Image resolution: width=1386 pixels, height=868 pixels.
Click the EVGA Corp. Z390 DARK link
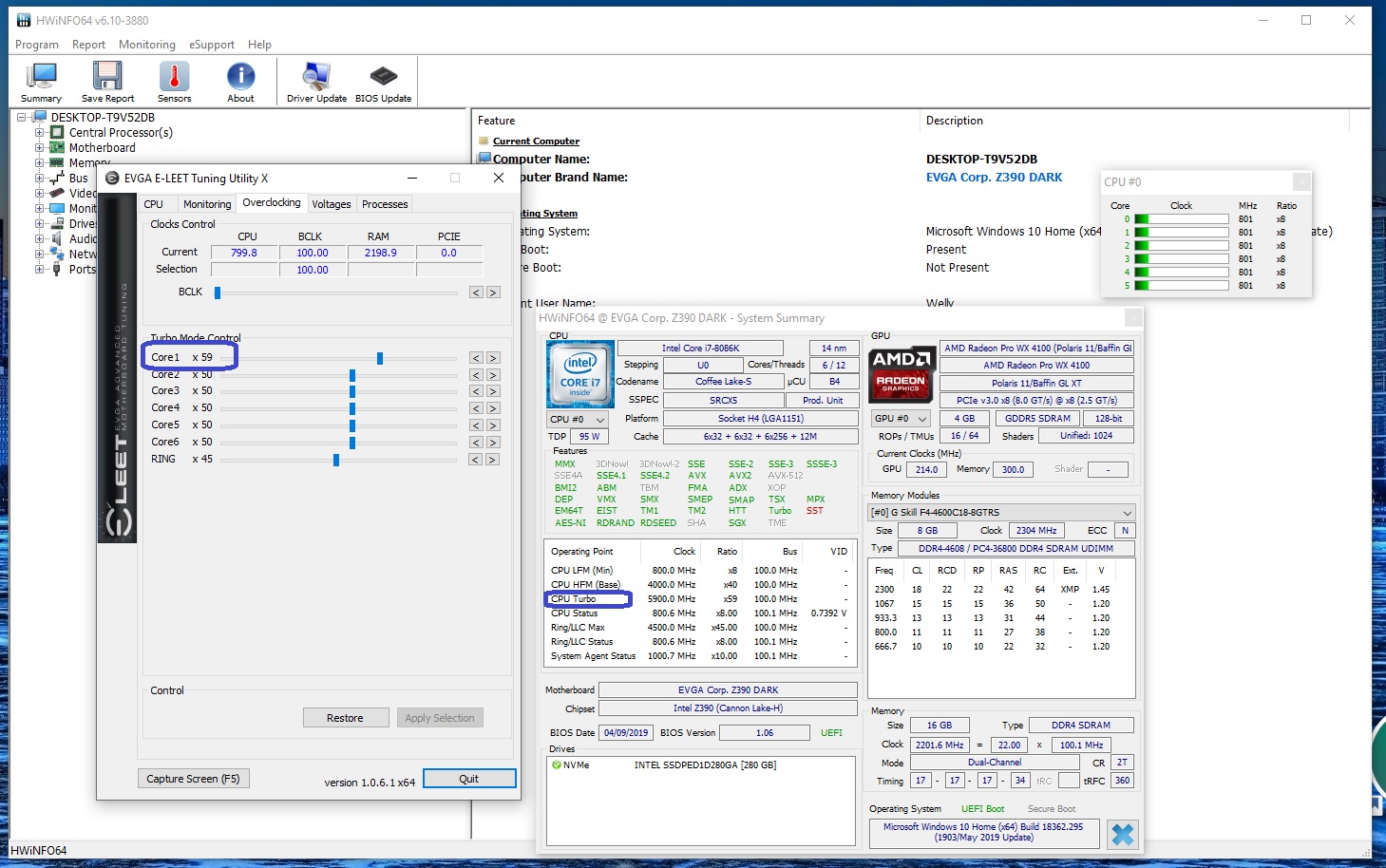click(x=994, y=178)
